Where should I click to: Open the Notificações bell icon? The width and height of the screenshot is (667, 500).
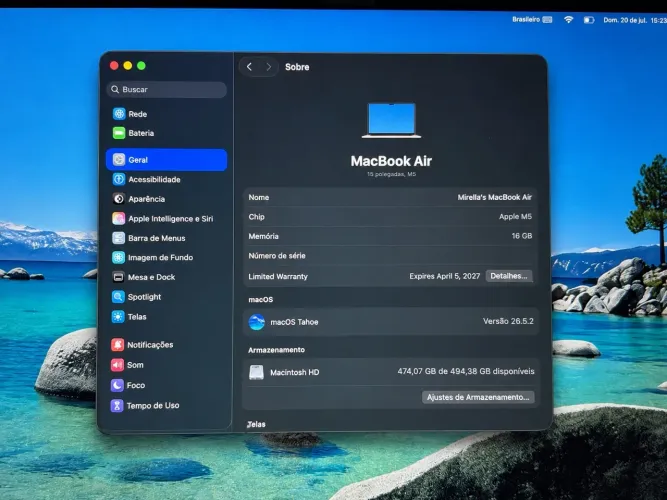(x=117, y=345)
